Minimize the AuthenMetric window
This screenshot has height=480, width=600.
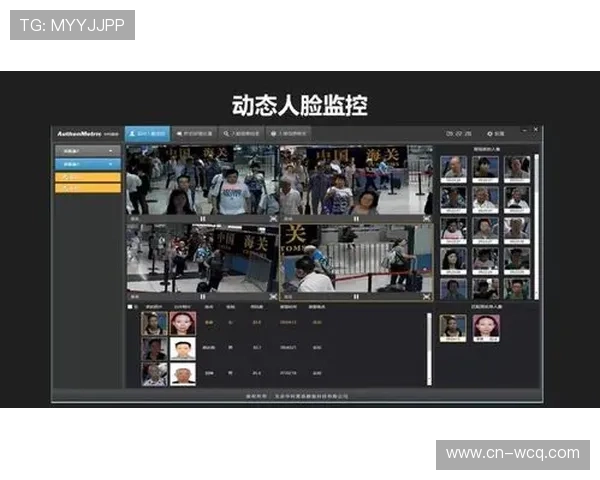pos(525,131)
